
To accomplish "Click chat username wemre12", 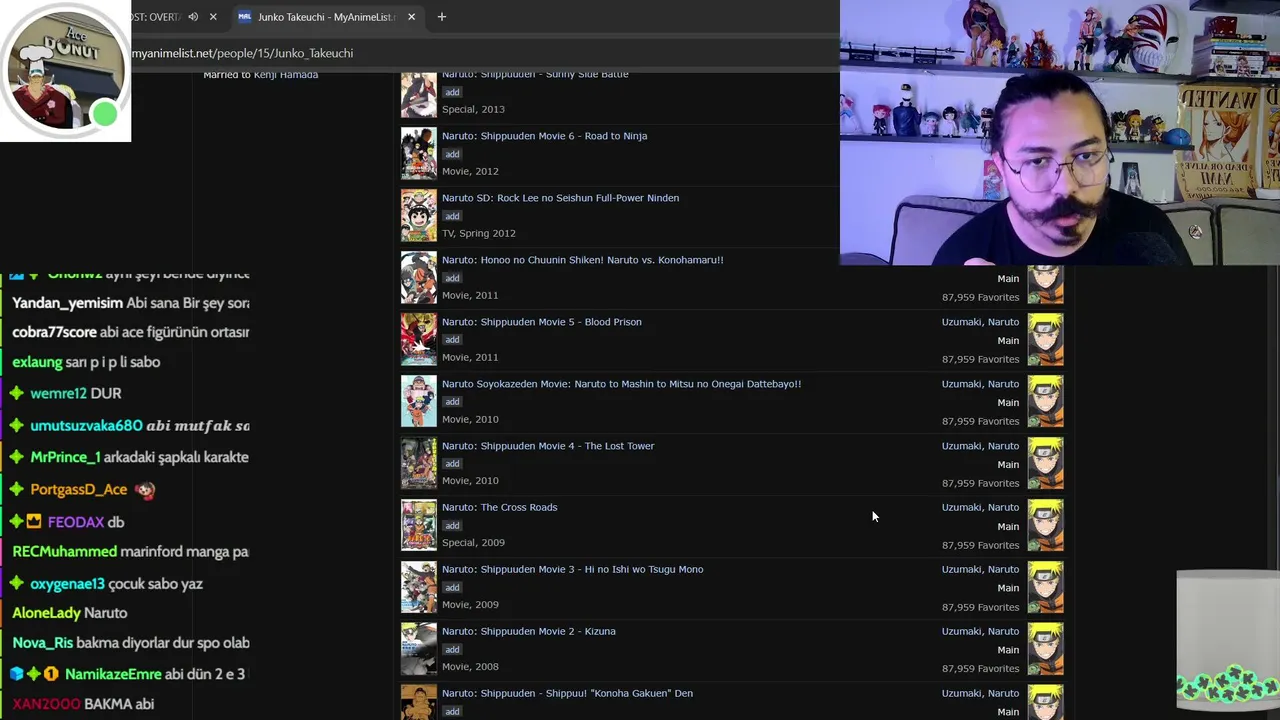I will coord(58,393).
